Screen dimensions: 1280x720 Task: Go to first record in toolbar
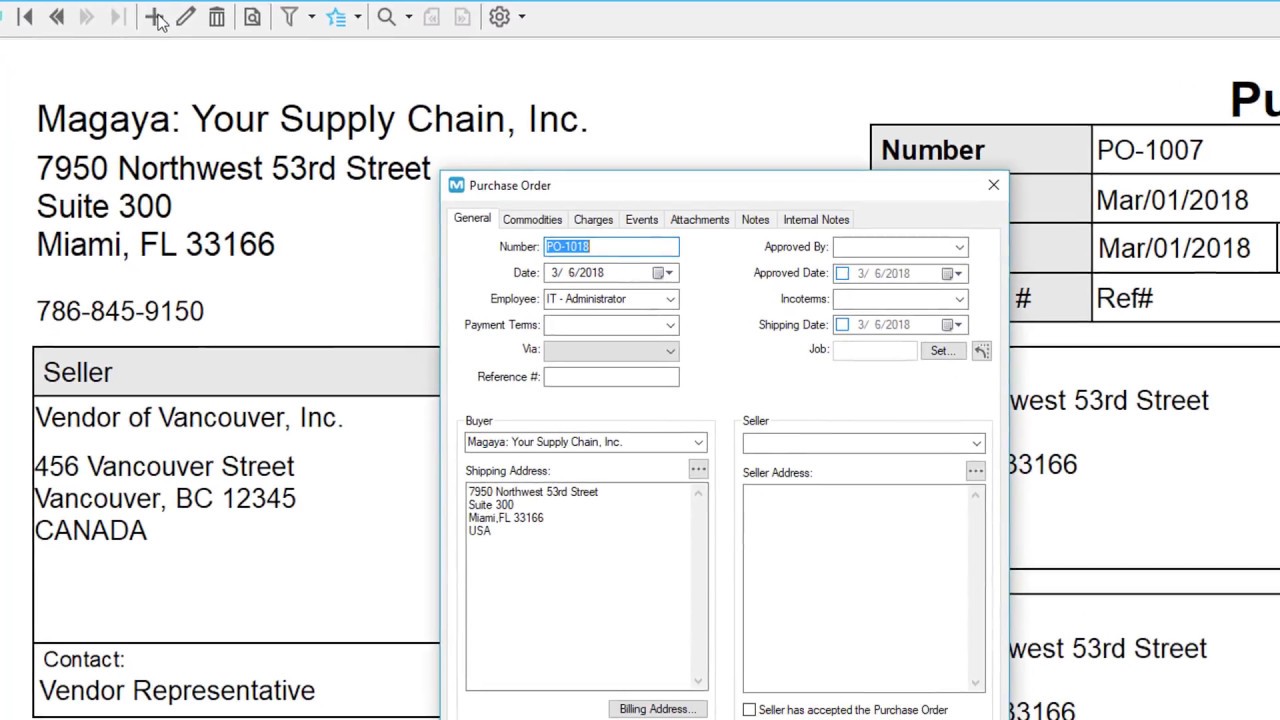pyautogui.click(x=25, y=17)
